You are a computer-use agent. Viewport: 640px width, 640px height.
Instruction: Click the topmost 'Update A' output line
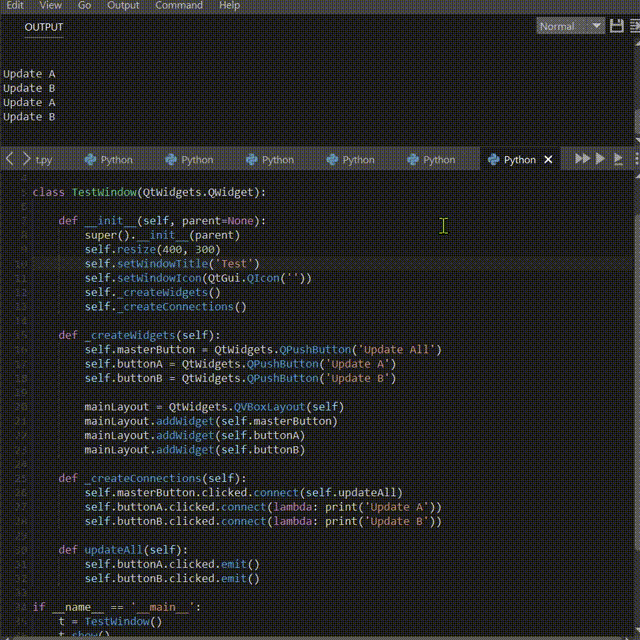[x=29, y=74]
